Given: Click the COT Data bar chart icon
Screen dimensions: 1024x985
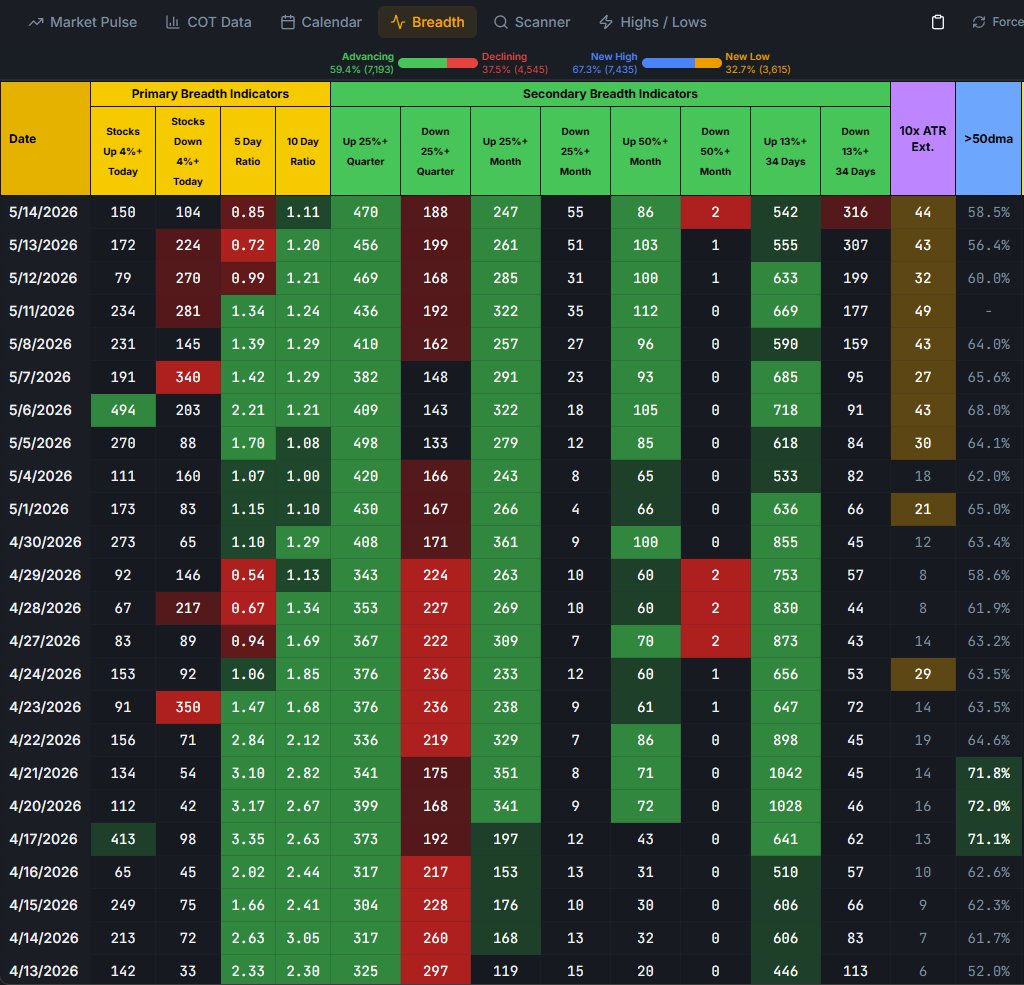Looking at the screenshot, I should tap(172, 22).
